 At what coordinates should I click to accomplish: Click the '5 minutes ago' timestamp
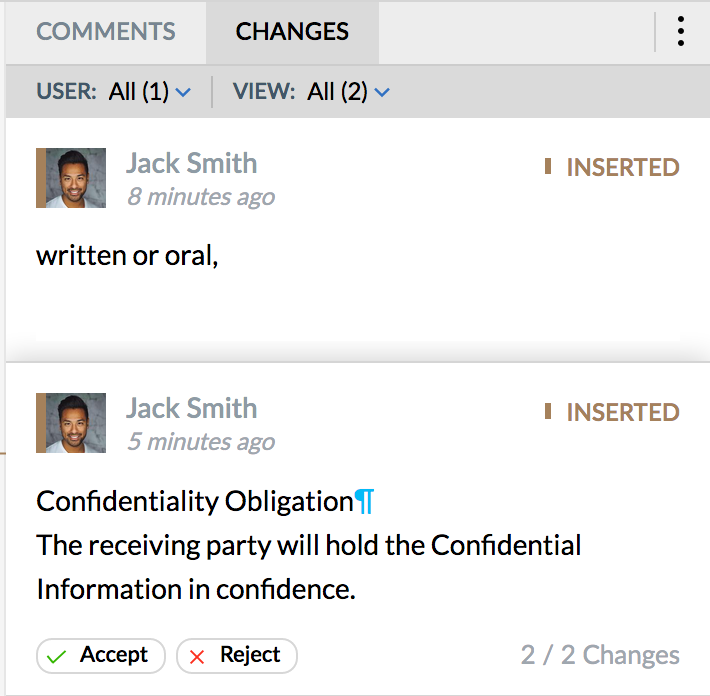[201, 442]
